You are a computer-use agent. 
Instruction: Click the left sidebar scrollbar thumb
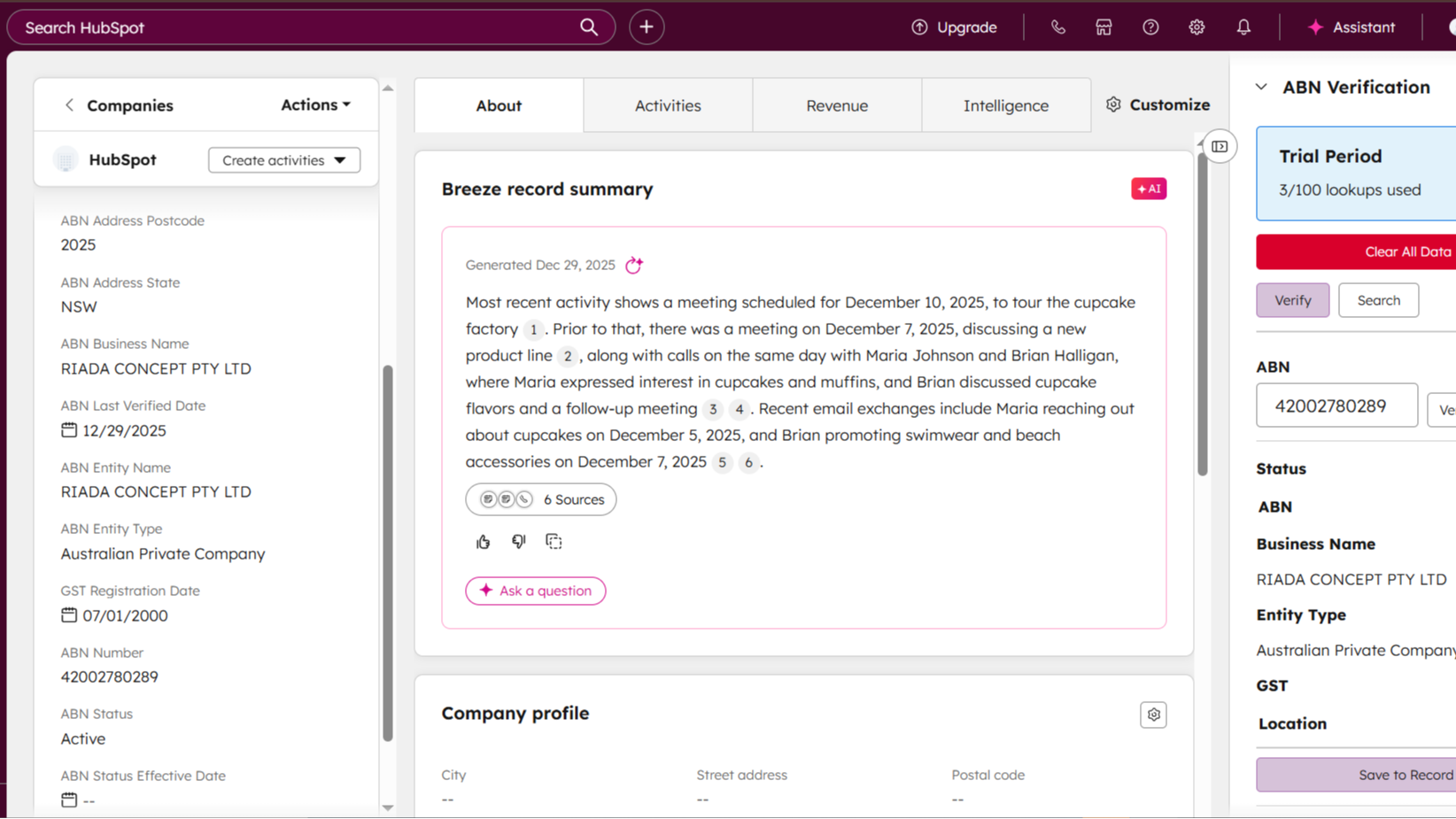point(388,553)
